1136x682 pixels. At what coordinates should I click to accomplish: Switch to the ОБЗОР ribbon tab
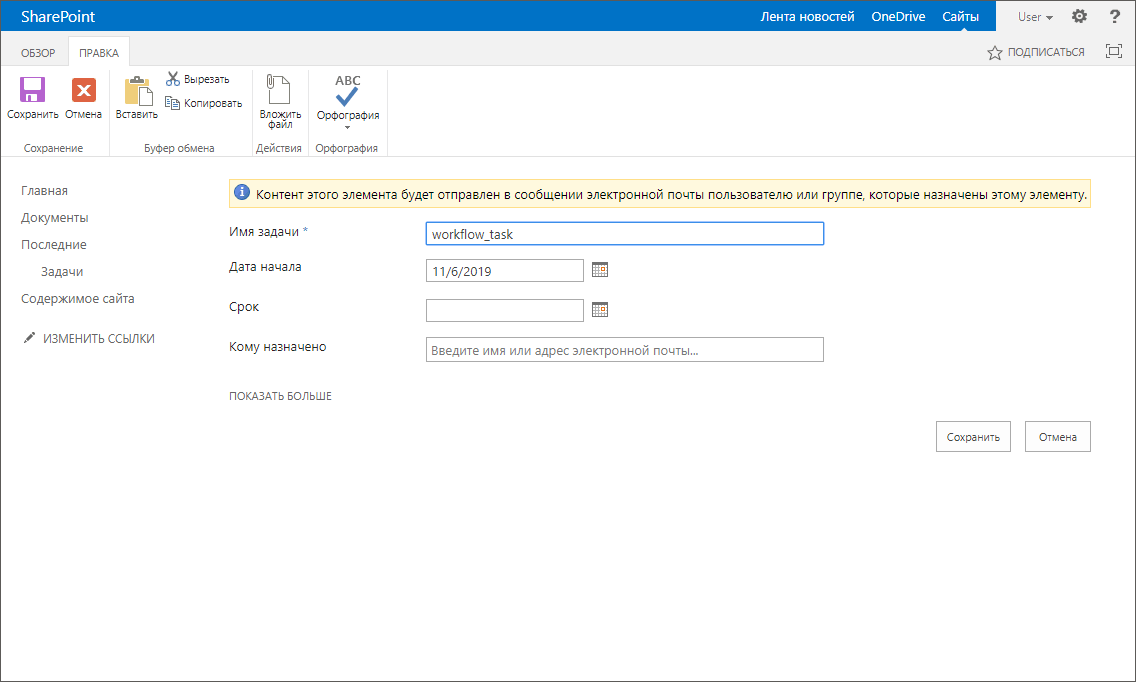[38, 53]
